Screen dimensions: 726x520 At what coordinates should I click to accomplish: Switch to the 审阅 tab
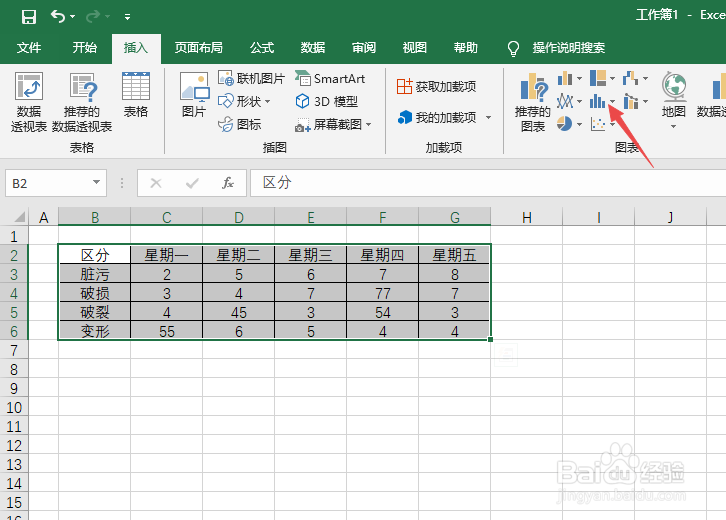(x=364, y=48)
